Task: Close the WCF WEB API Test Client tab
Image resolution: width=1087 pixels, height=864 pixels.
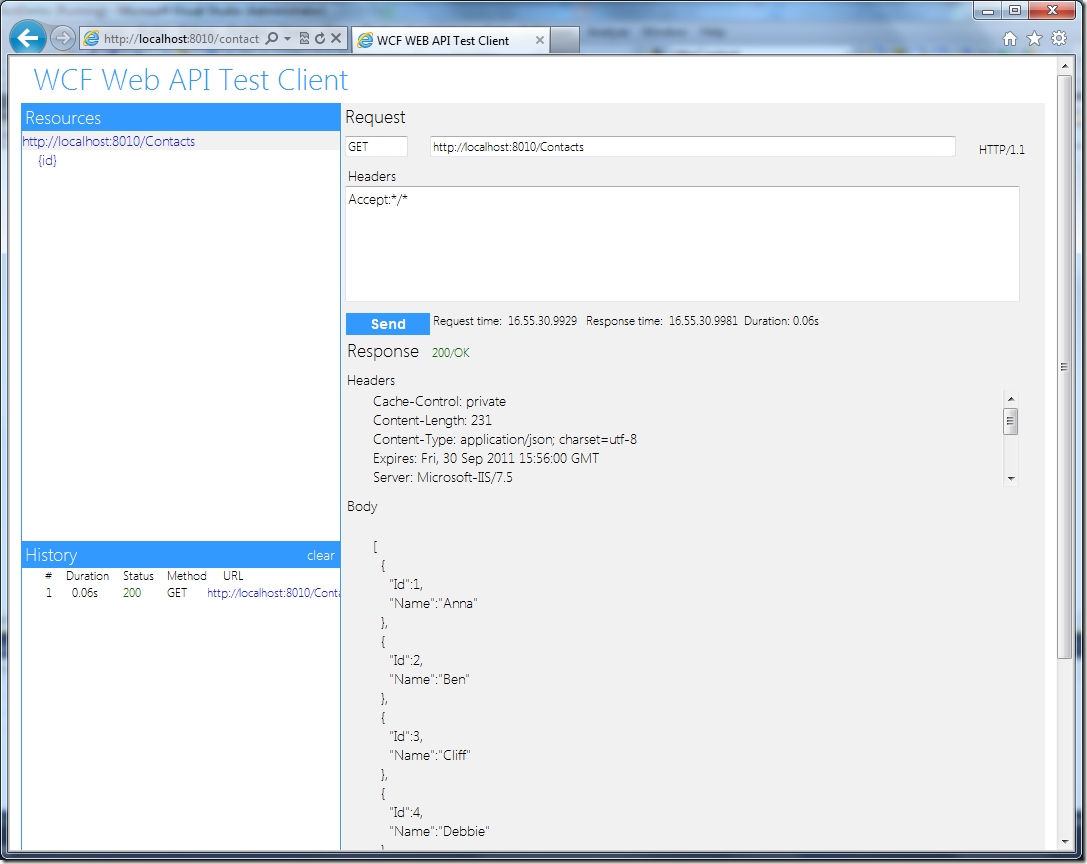Action: click(x=539, y=40)
